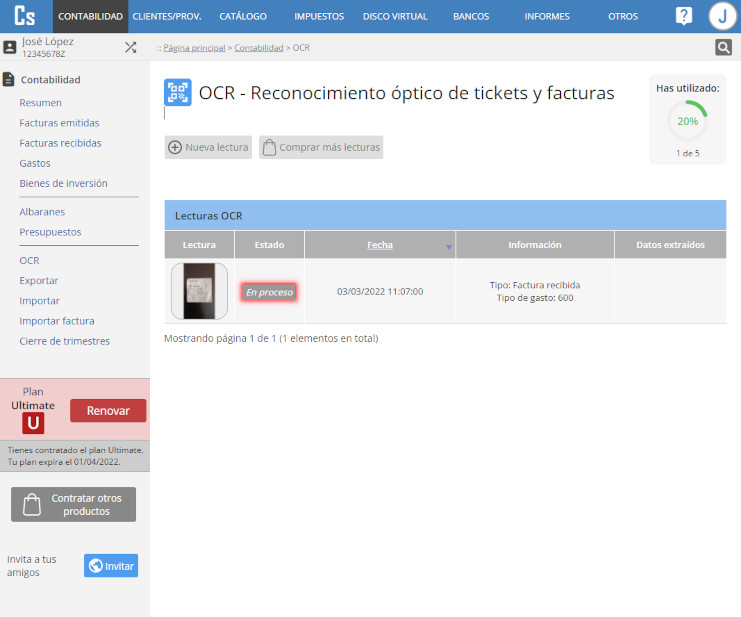
Task: Open the CONTABILIDAD top menu
Action: tap(90, 17)
